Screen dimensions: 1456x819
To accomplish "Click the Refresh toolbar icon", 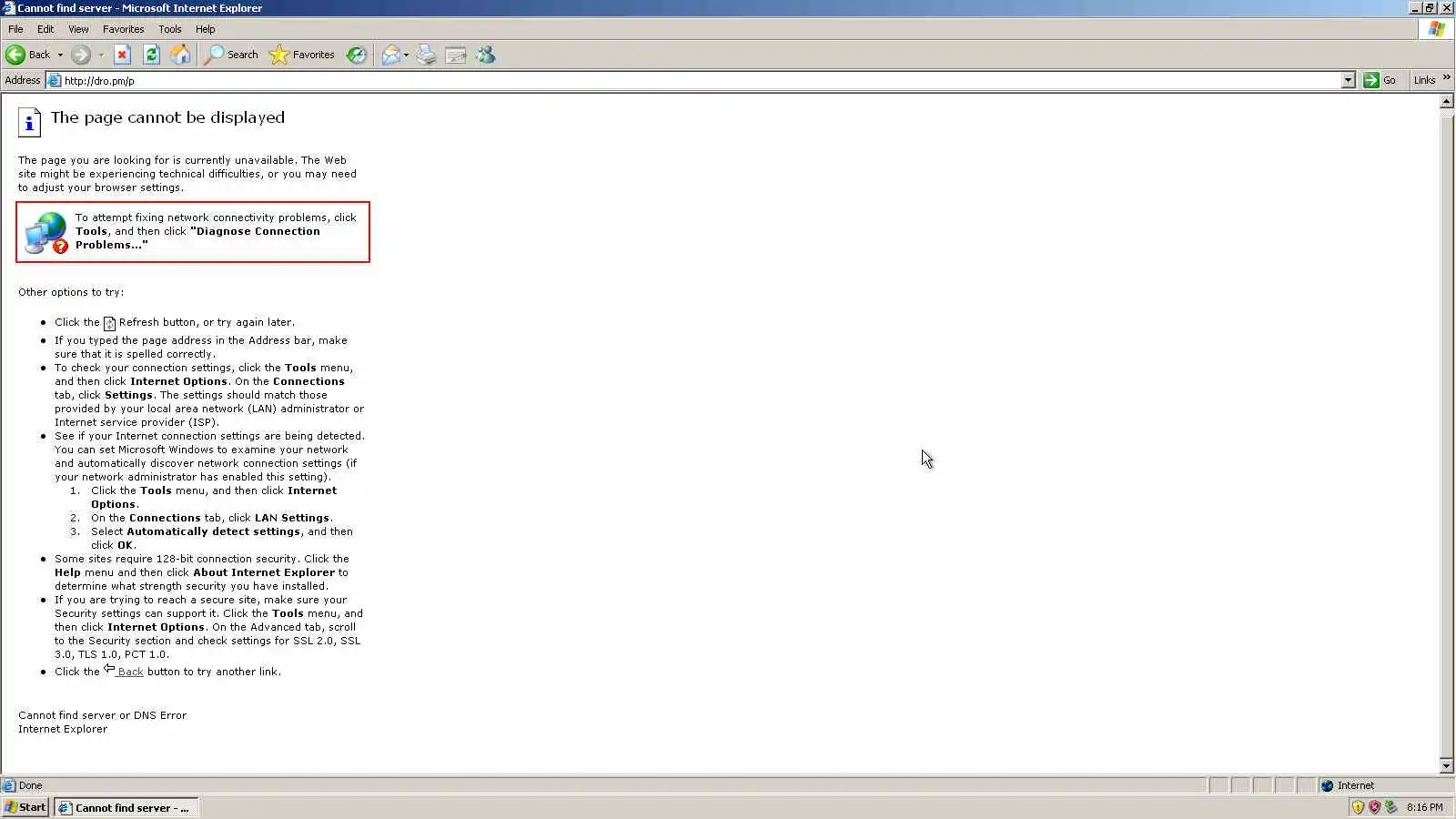I will (152, 55).
